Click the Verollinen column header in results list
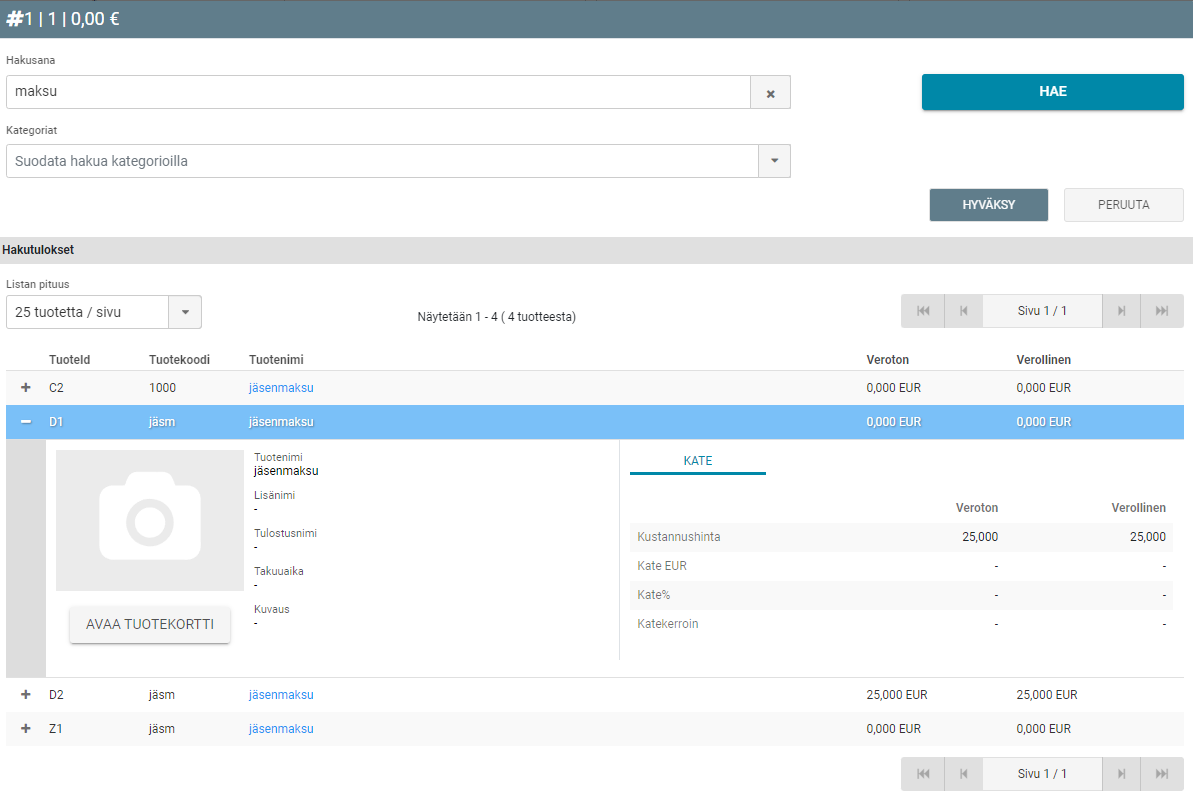Viewport: 1193px width, 797px height. pos(1043,360)
